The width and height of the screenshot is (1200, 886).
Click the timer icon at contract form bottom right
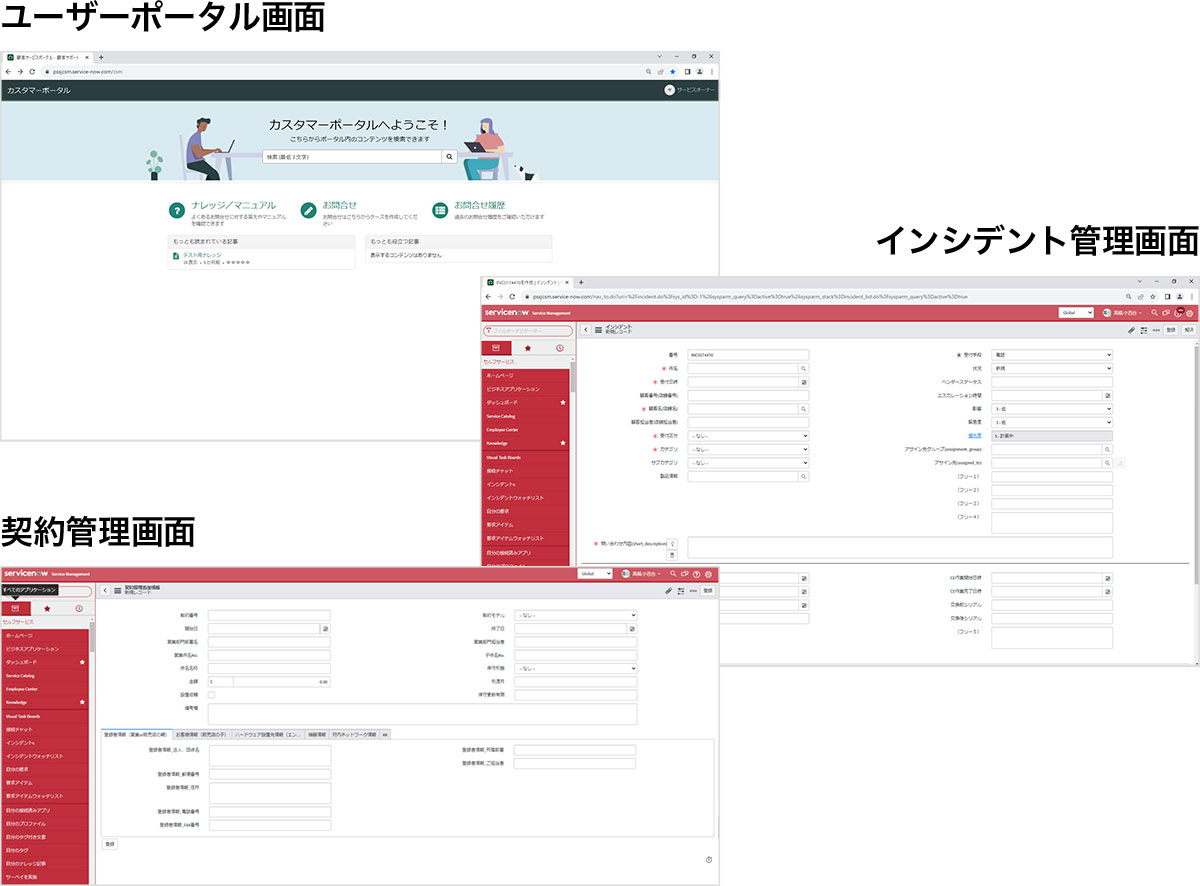(x=708, y=859)
